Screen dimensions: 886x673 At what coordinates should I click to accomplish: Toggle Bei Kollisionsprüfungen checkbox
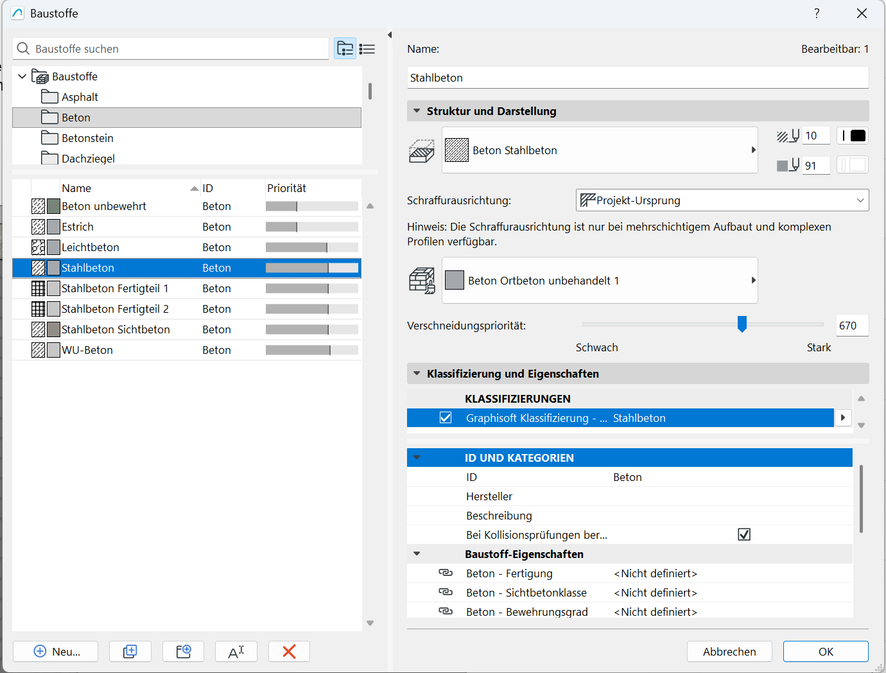[744, 535]
